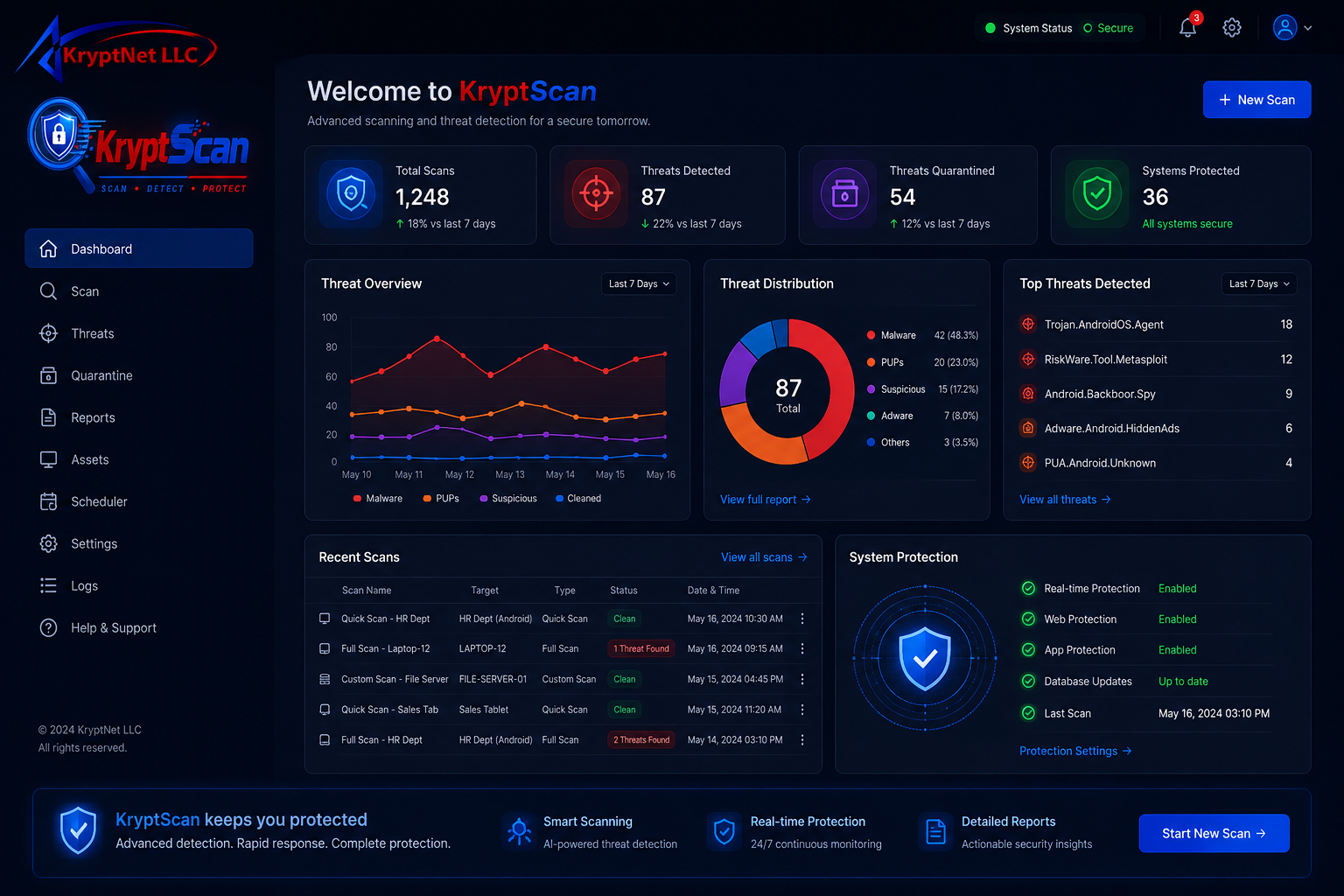Toggle Malware series in chart legend
The image size is (1344, 896).
pos(377,499)
